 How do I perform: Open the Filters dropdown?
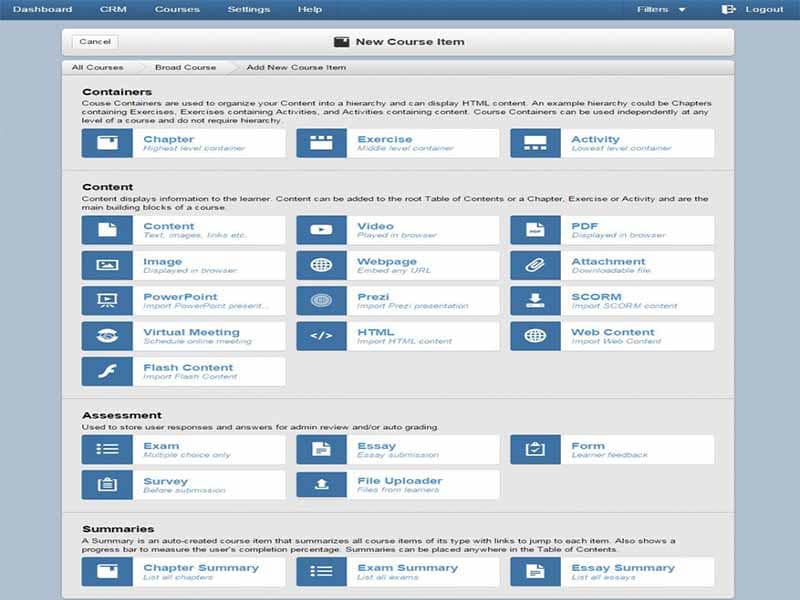[661, 10]
